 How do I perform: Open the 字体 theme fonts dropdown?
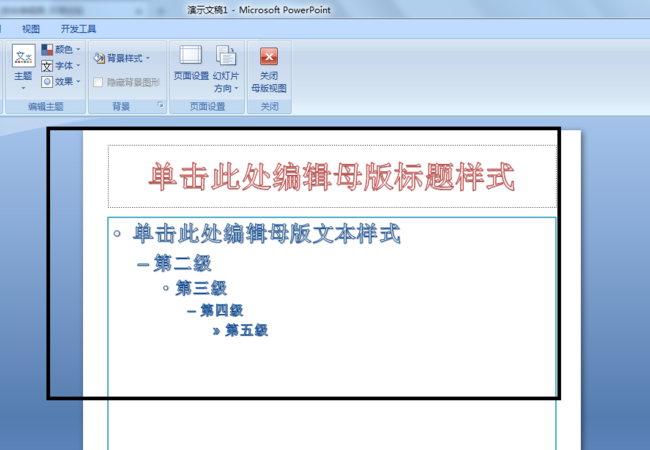[x=61, y=65]
